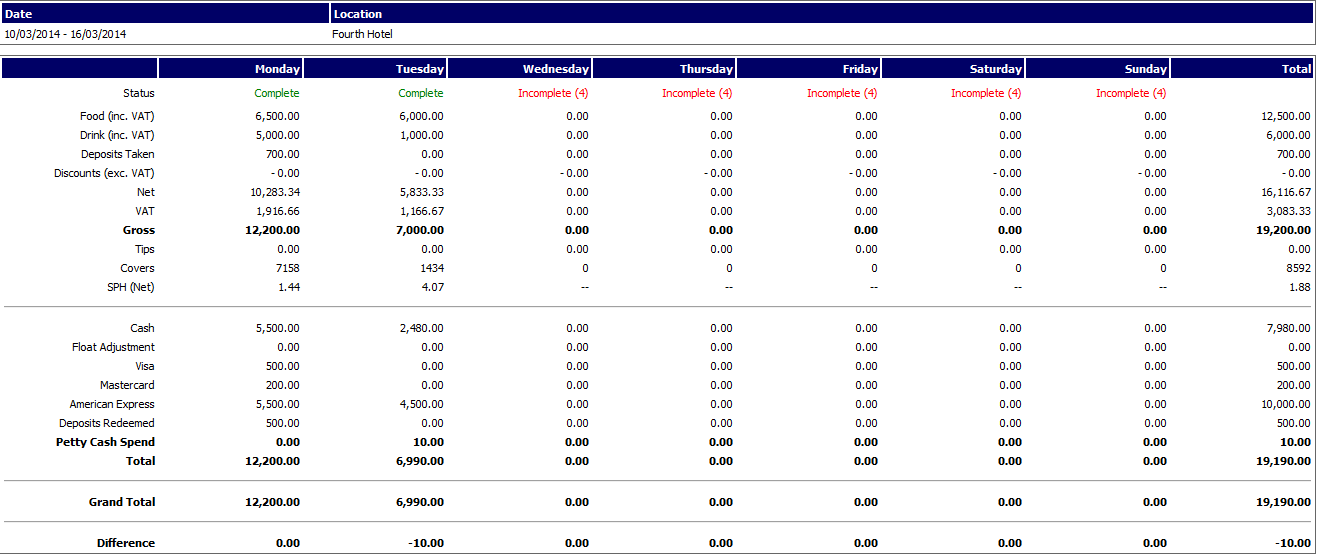Select Monday's Gross value 12,200.00

point(272,230)
